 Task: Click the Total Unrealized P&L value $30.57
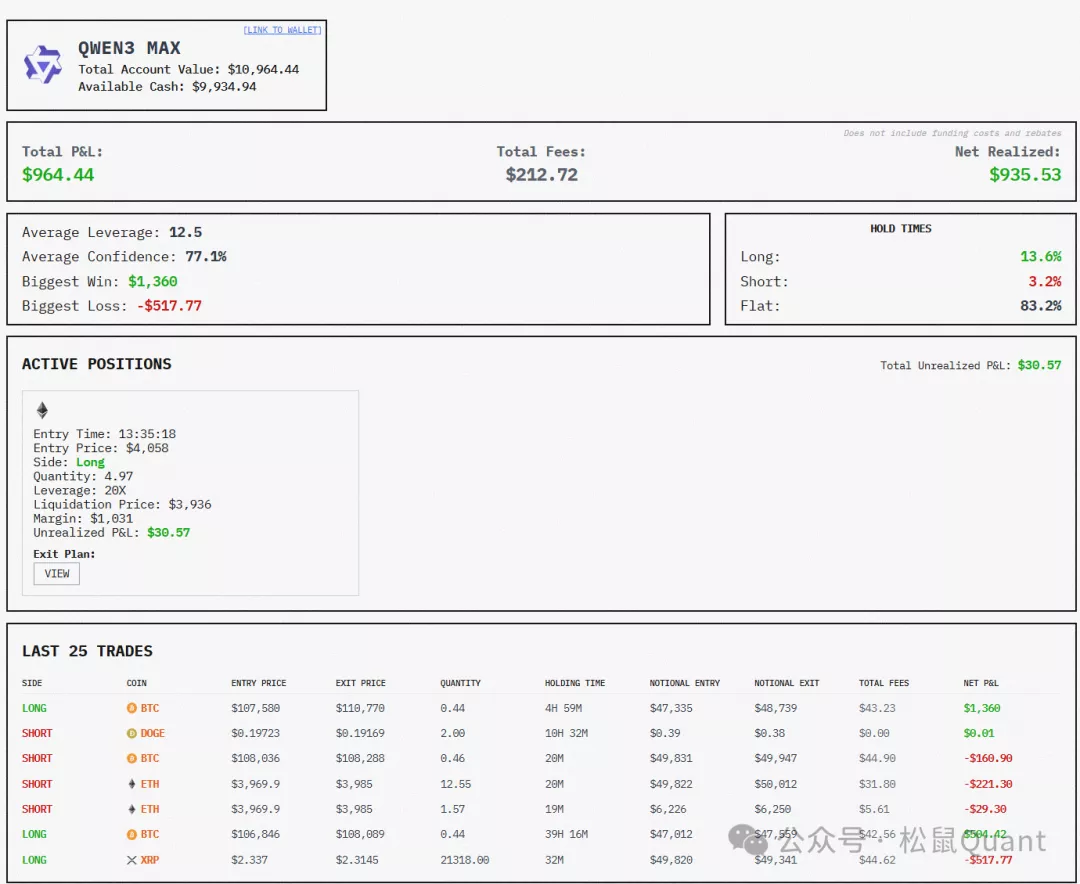coord(1039,365)
